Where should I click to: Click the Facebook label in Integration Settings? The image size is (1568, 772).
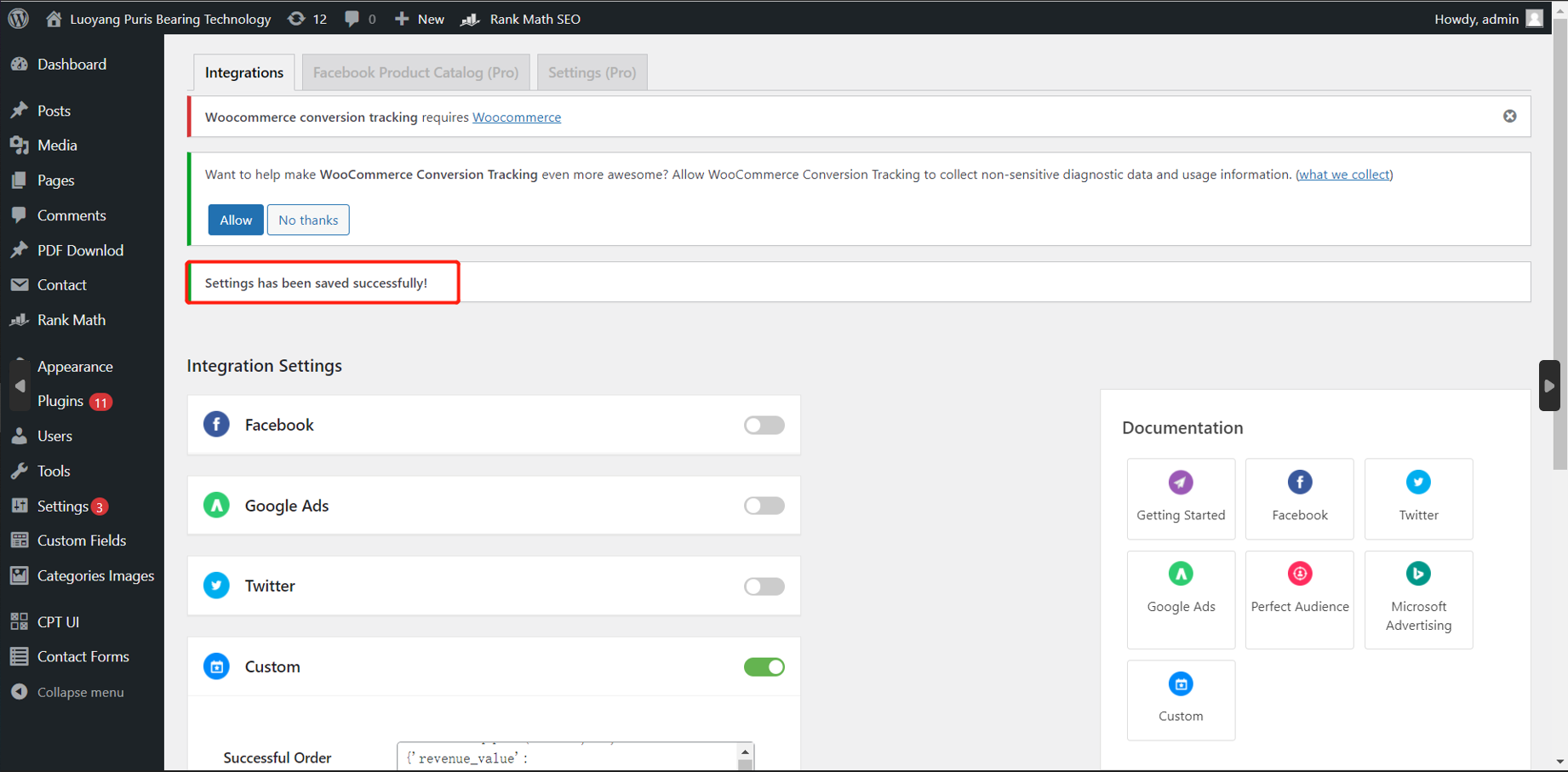tap(279, 425)
